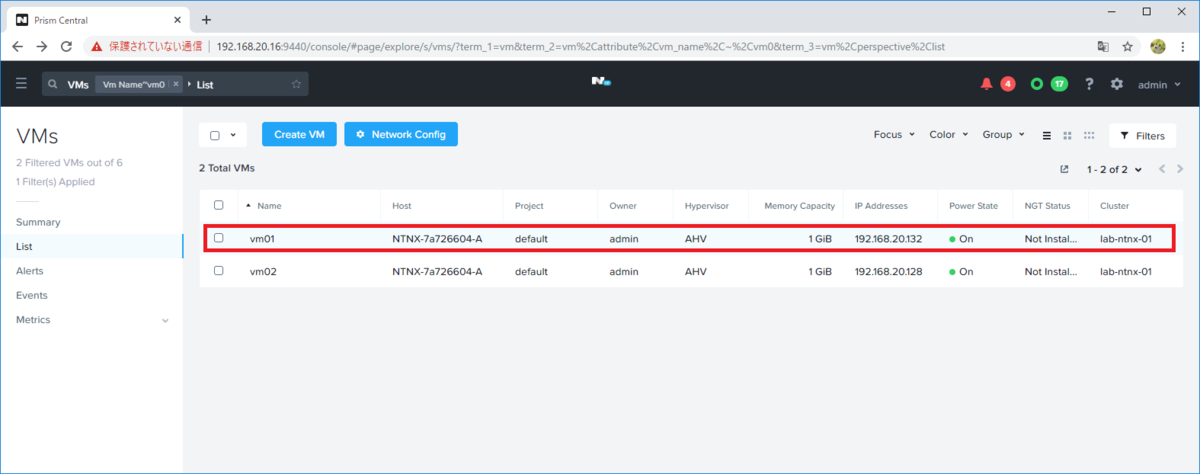Bookmark page with Chrome star icon

pos(1127,46)
